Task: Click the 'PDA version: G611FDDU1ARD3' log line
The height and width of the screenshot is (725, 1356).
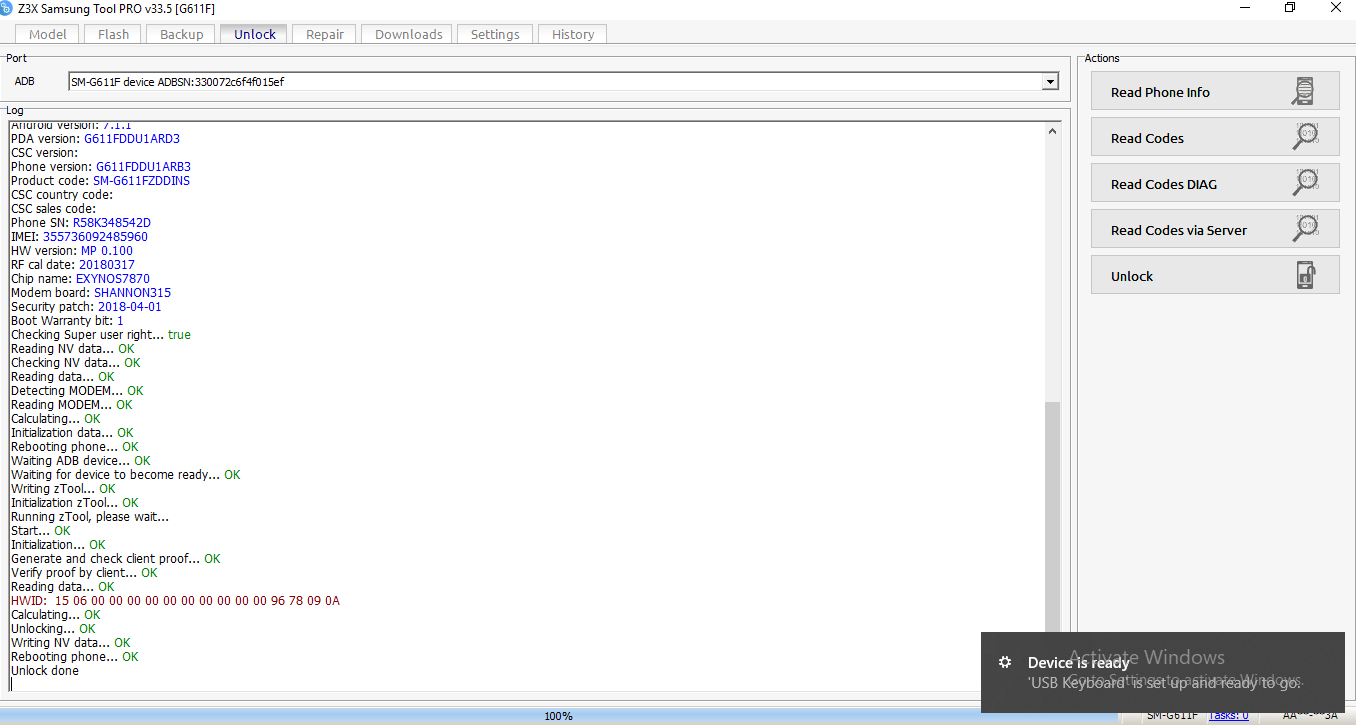Action: click(x=96, y=139)
